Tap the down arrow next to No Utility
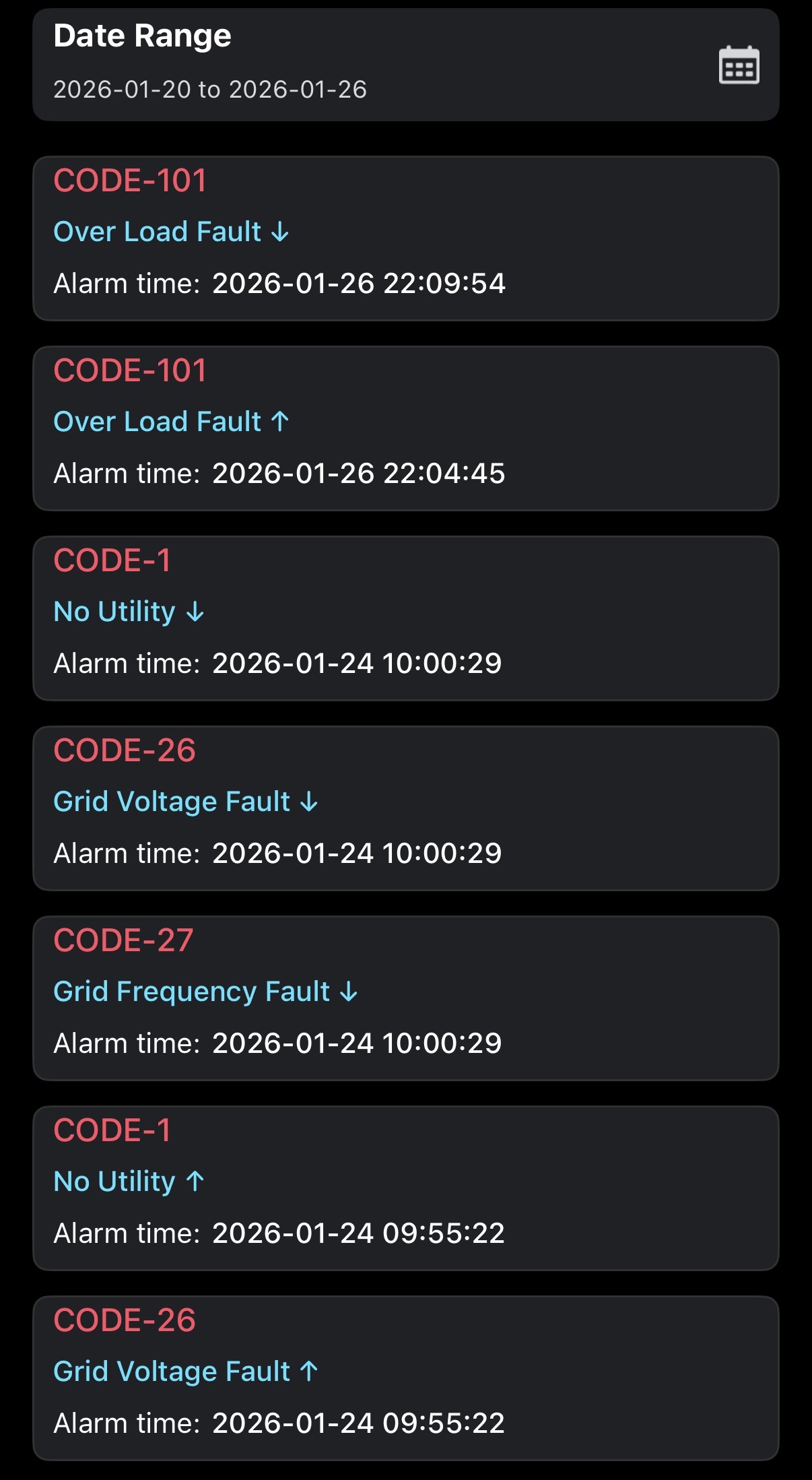 click(x=195, y=612)
